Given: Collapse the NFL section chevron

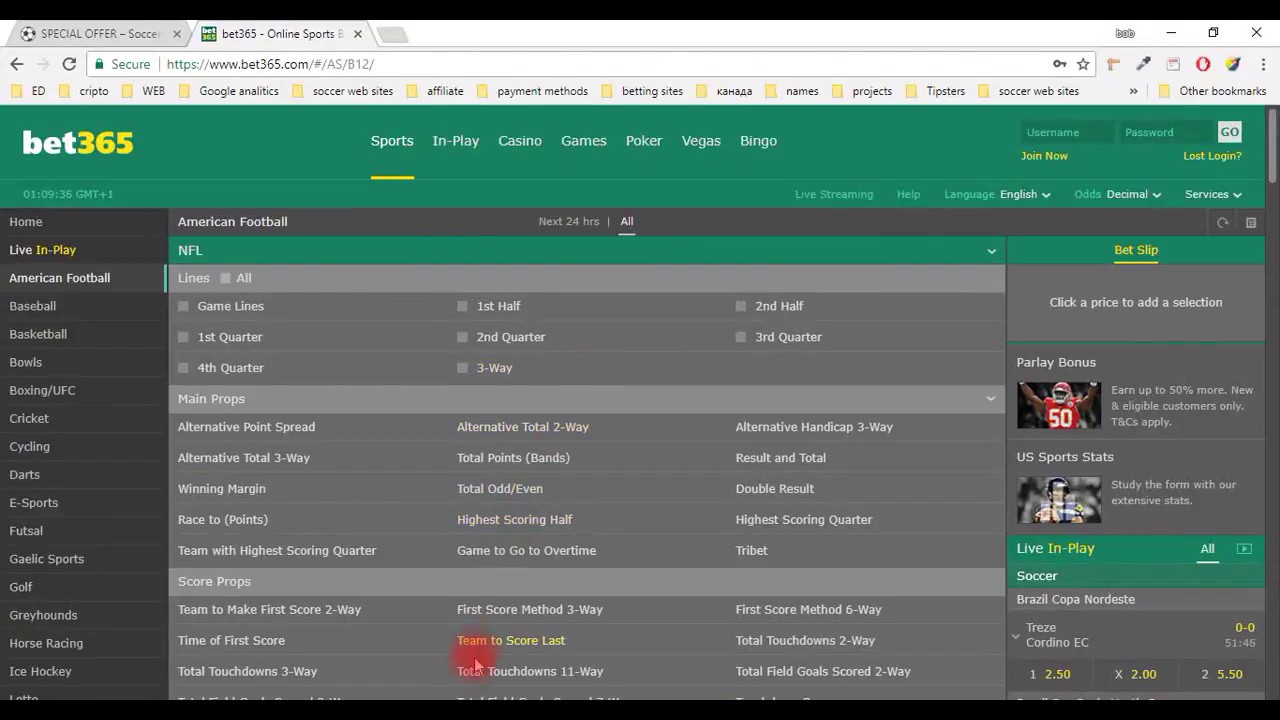Looking at the screenshot, I should tap(991, 251).
